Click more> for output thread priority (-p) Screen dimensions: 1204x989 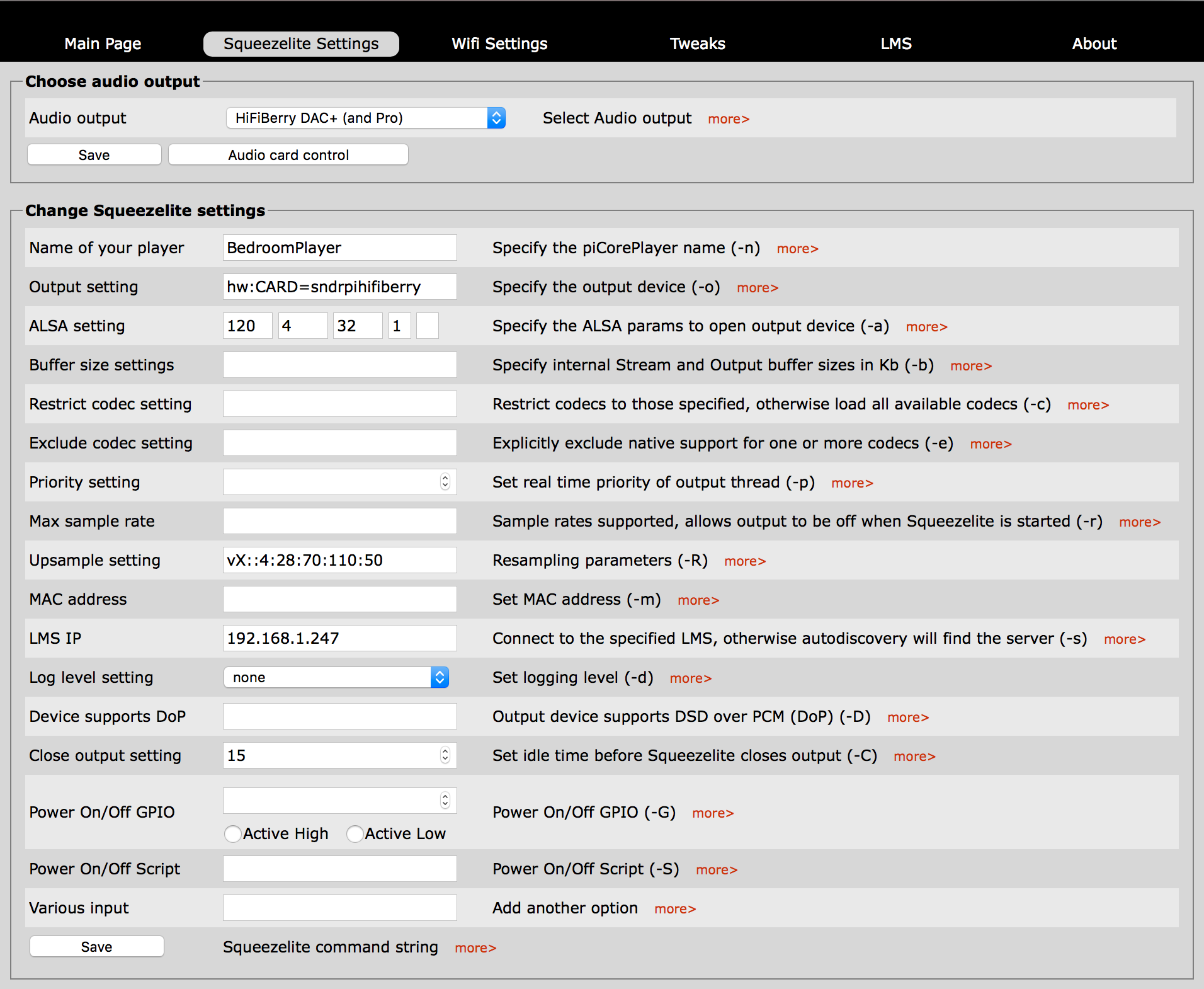point(852,483)
